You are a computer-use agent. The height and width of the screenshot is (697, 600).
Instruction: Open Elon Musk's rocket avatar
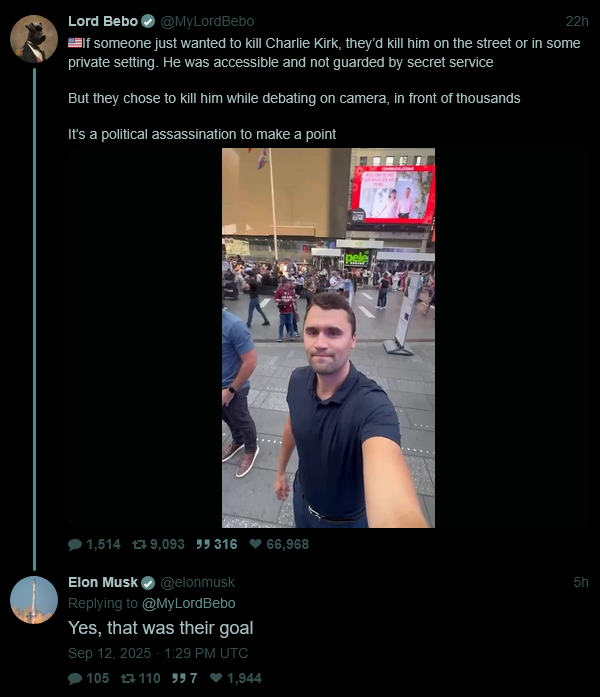(34, 600)
